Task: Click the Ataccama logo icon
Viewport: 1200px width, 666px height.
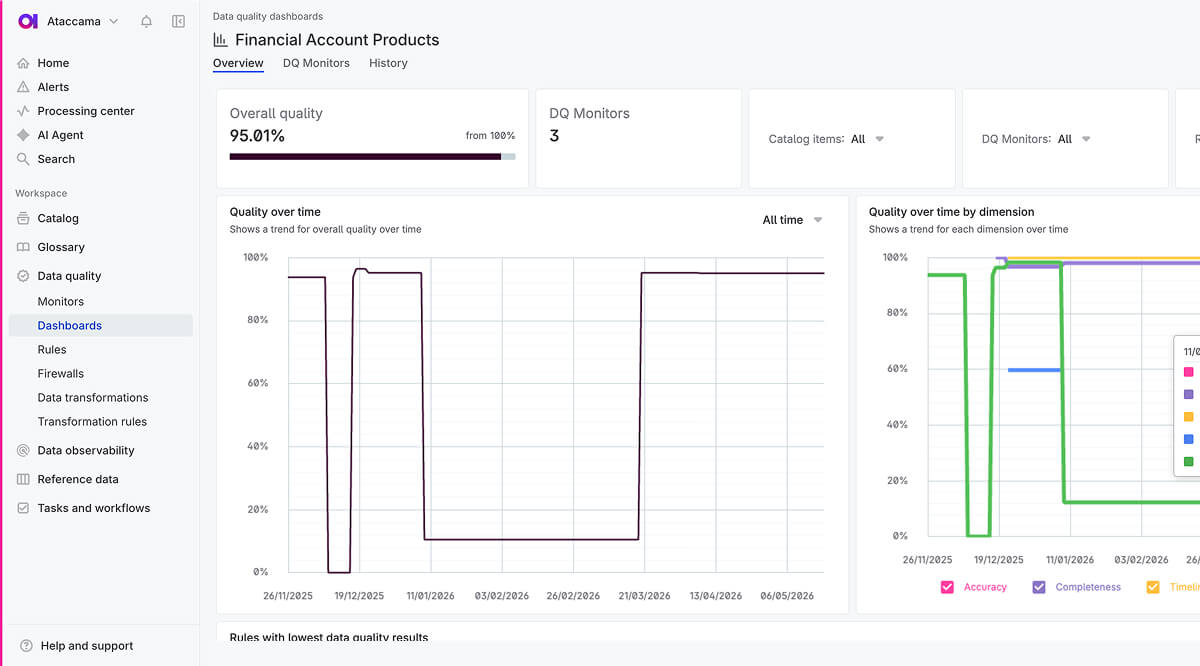Action: click(28, 21)
